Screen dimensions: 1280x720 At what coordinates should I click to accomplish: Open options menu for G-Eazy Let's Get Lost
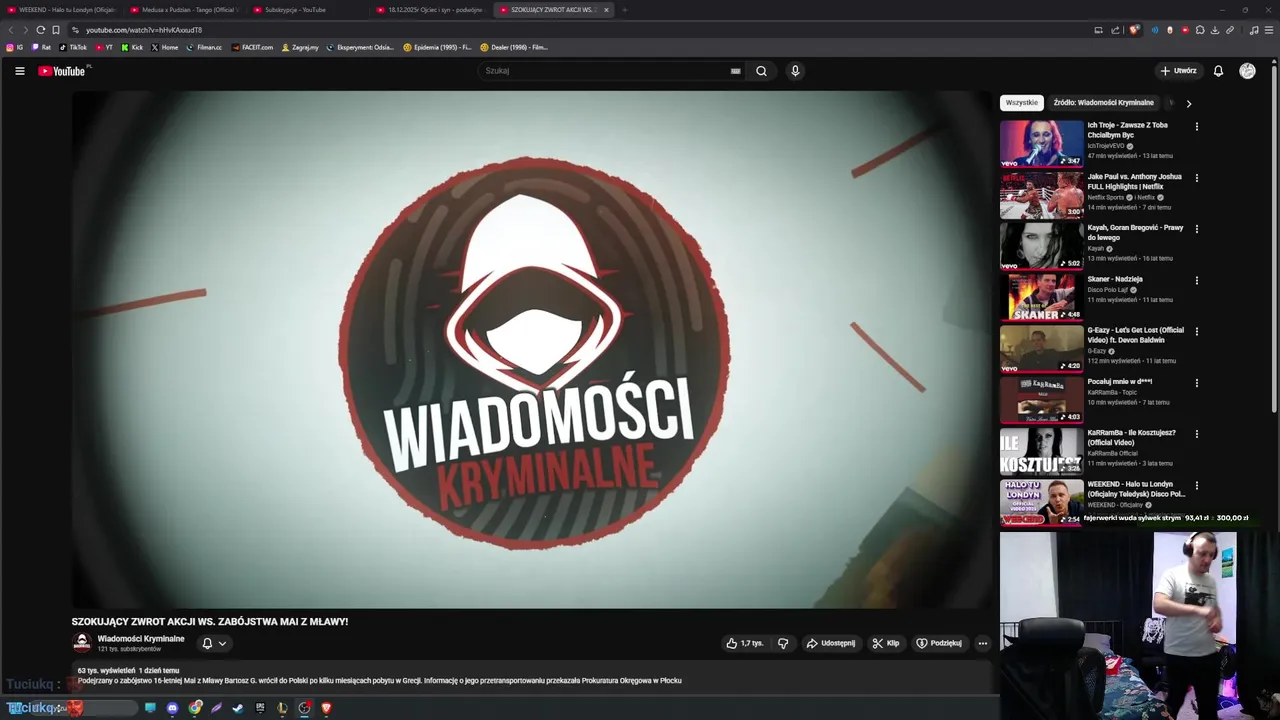tap(1196, 332)
